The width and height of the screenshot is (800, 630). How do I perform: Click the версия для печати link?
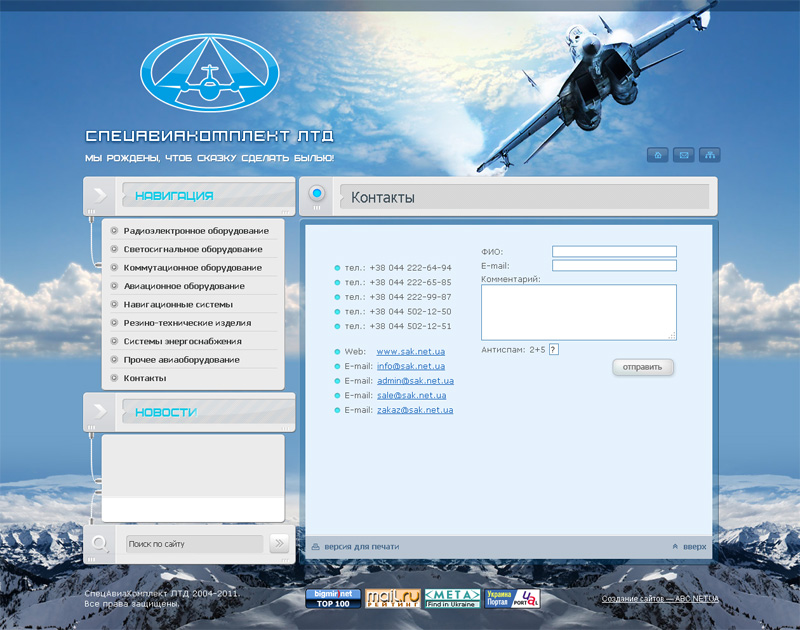pyautogui.click(x=361, y=547)
